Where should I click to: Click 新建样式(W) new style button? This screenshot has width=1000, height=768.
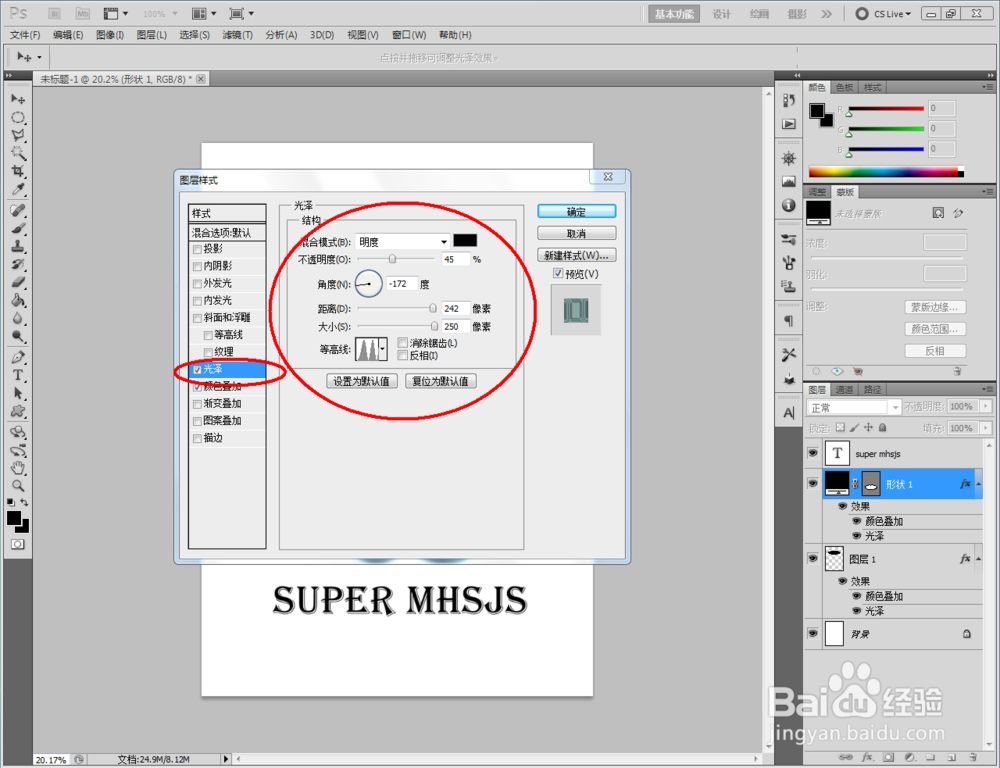tap(577, 255)
